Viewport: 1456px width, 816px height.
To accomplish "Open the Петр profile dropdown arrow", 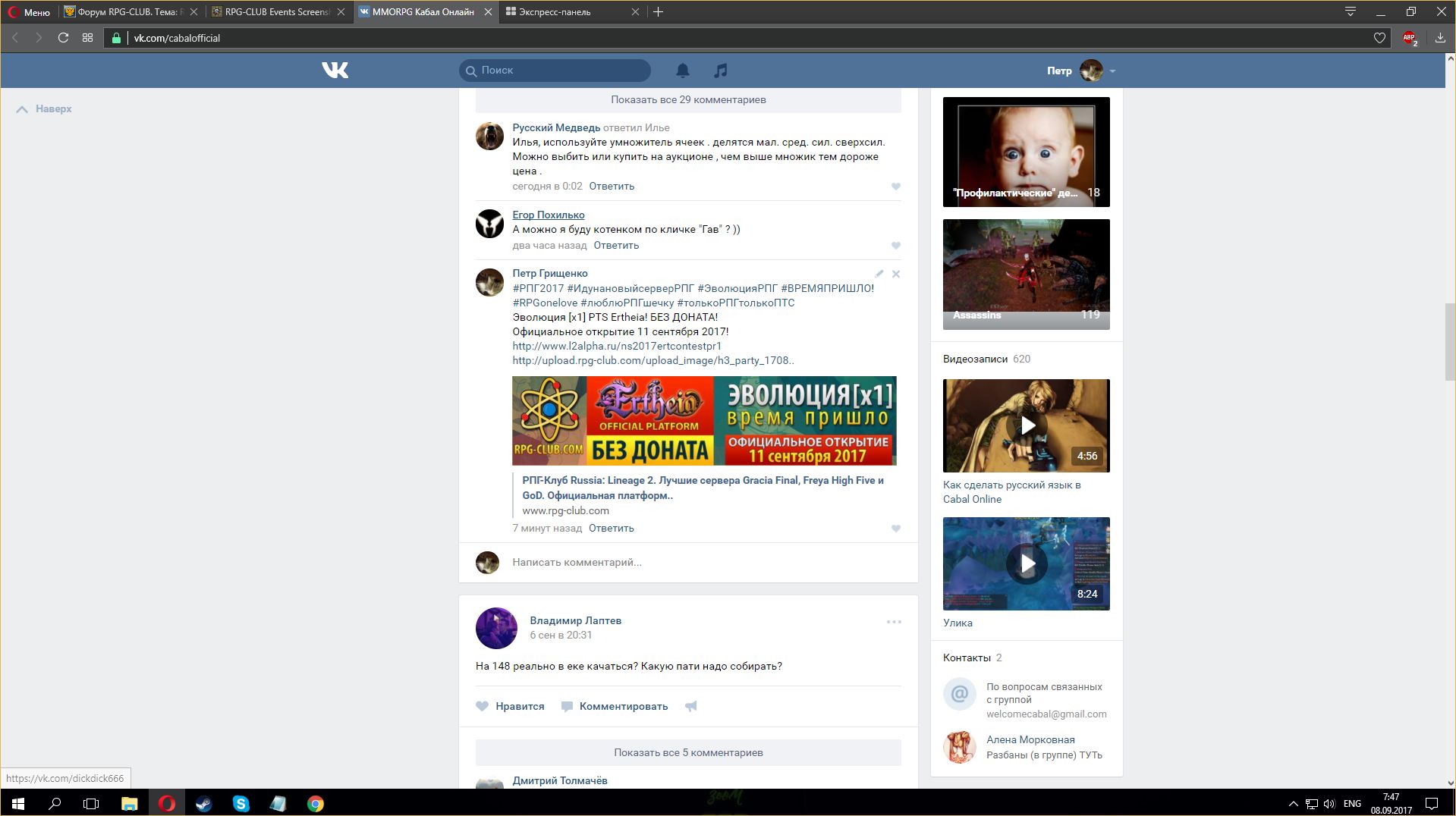I will (1112, 71).
